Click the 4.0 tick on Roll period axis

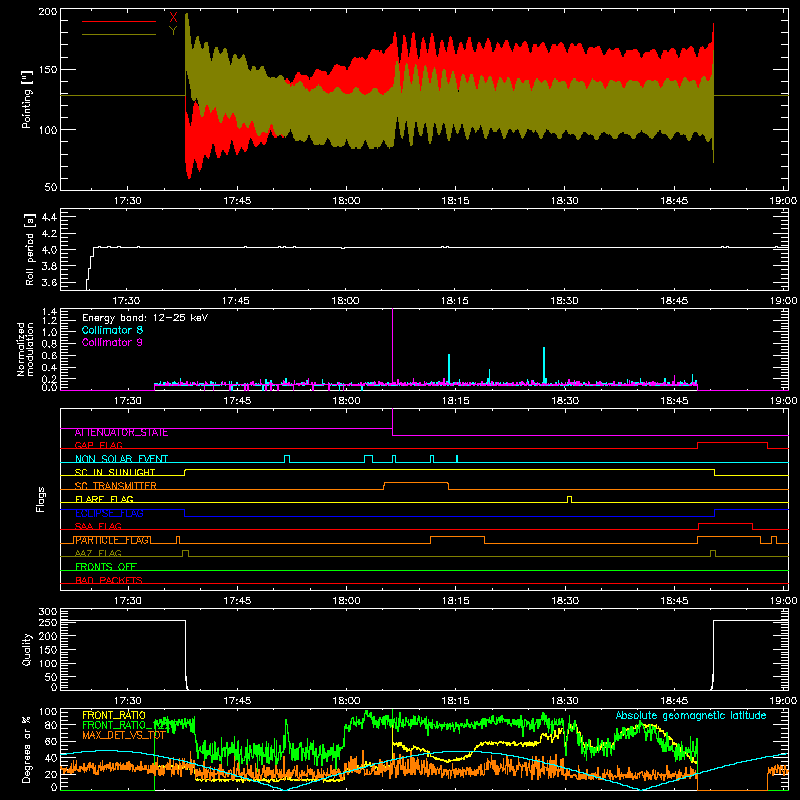coord(49,250)
